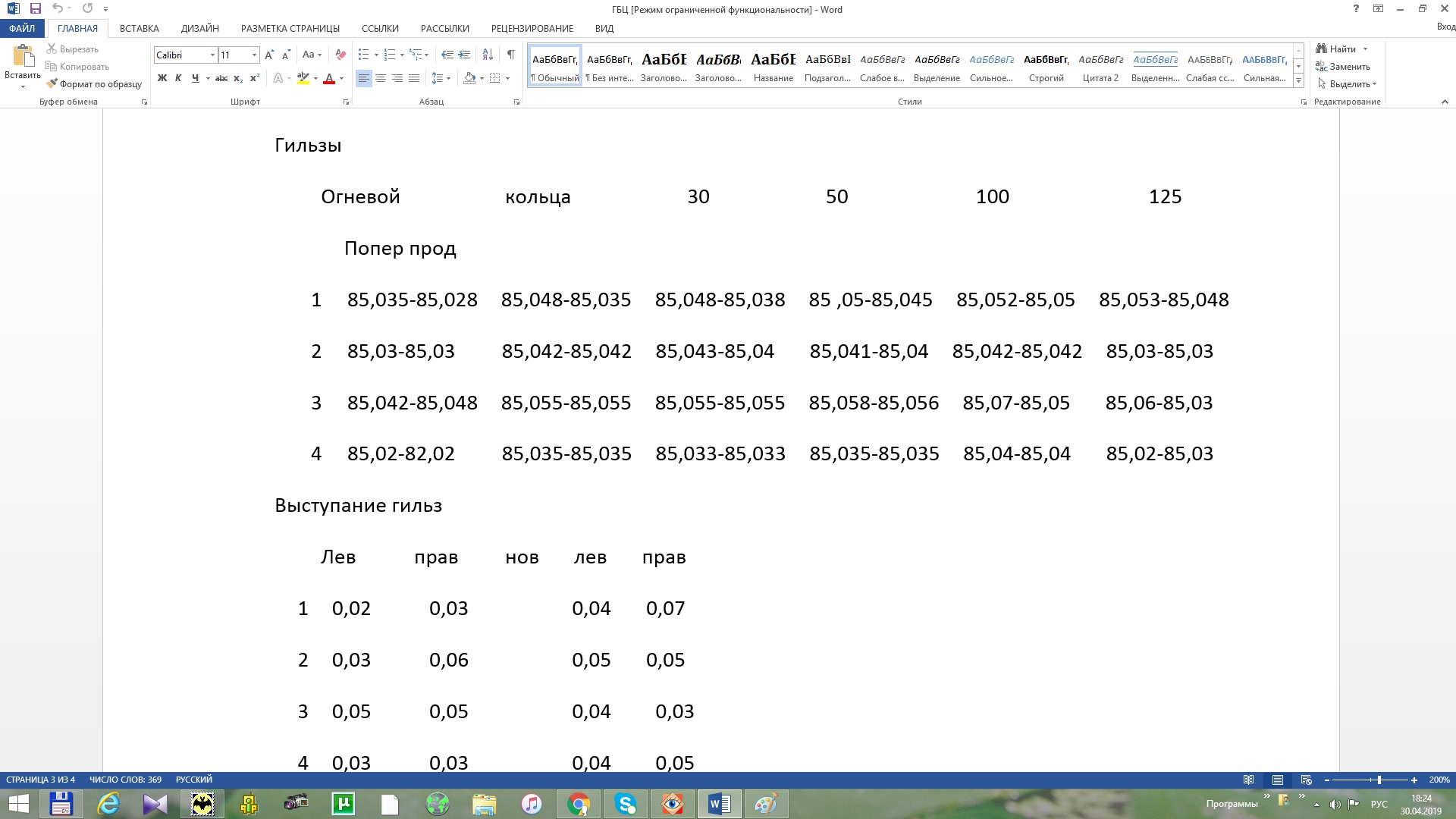
Task: Toggle show paragraph marks button
Action: pos(510,55)
